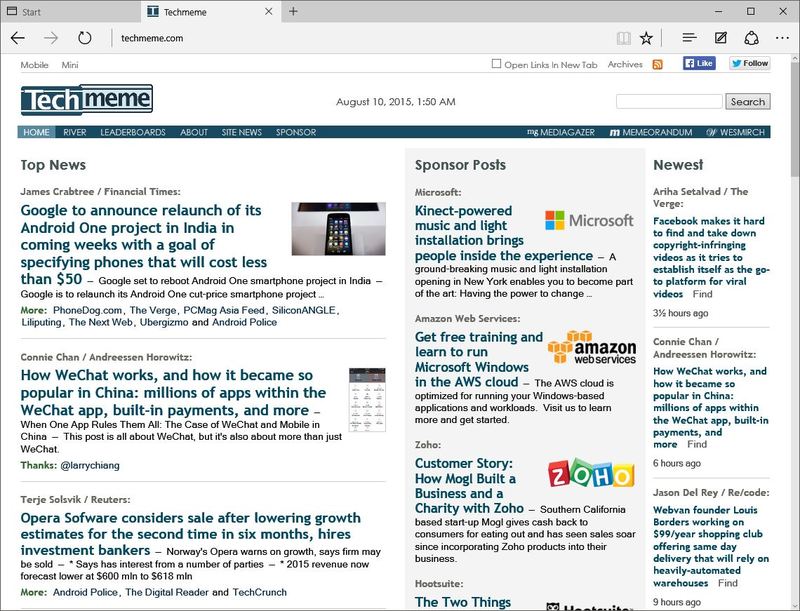This screenshot has height=611, width=800.
Task: Click the Share icon in Edge toolbar
Action: (752, 38)
